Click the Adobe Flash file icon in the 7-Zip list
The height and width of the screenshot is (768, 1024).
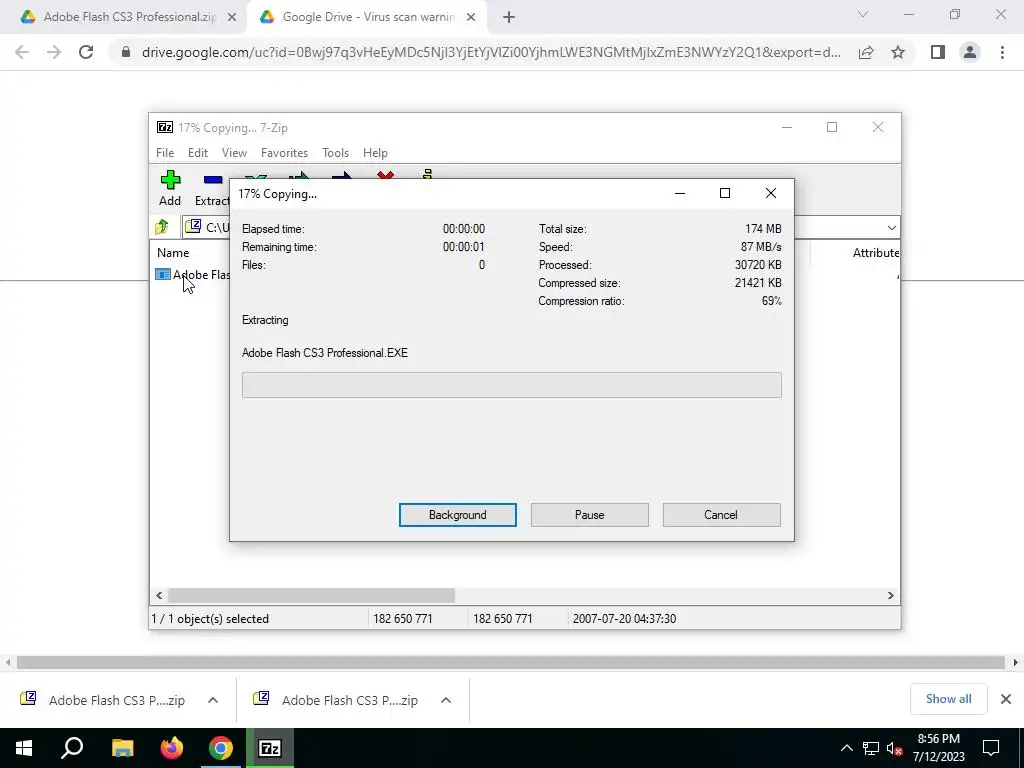163,274
